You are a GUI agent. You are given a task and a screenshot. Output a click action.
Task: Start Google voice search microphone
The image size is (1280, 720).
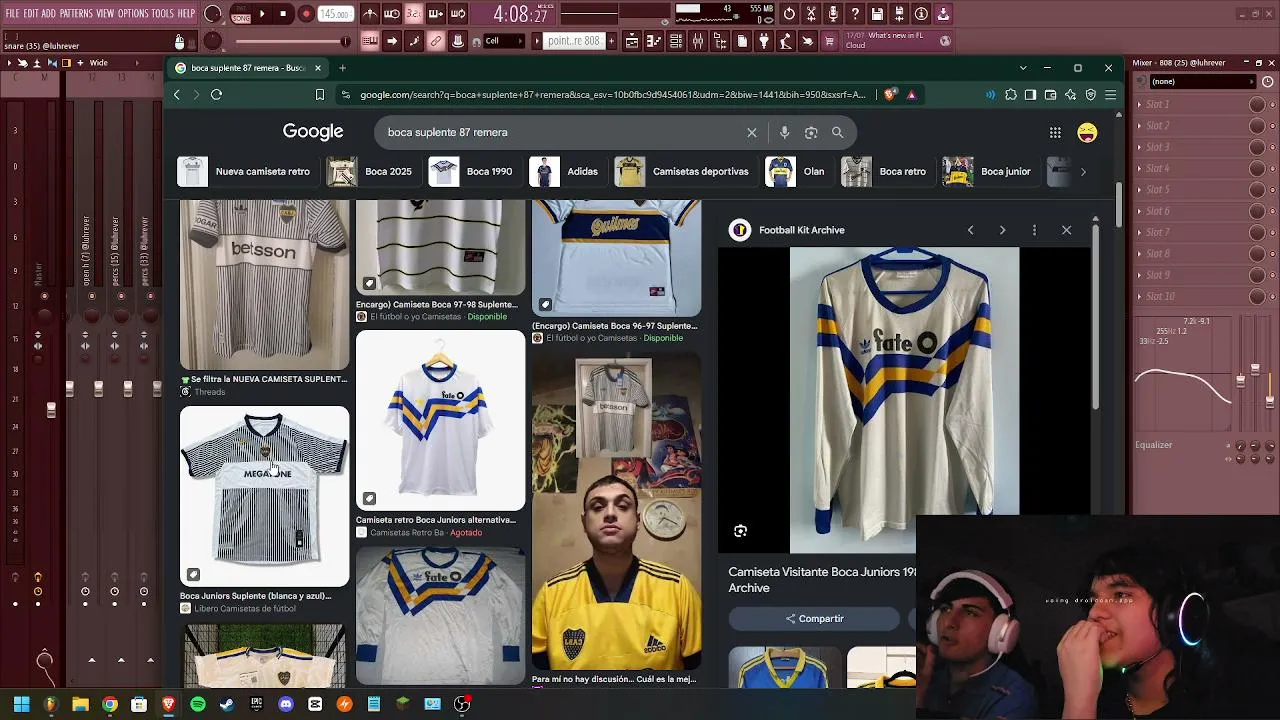pos(784,132)
